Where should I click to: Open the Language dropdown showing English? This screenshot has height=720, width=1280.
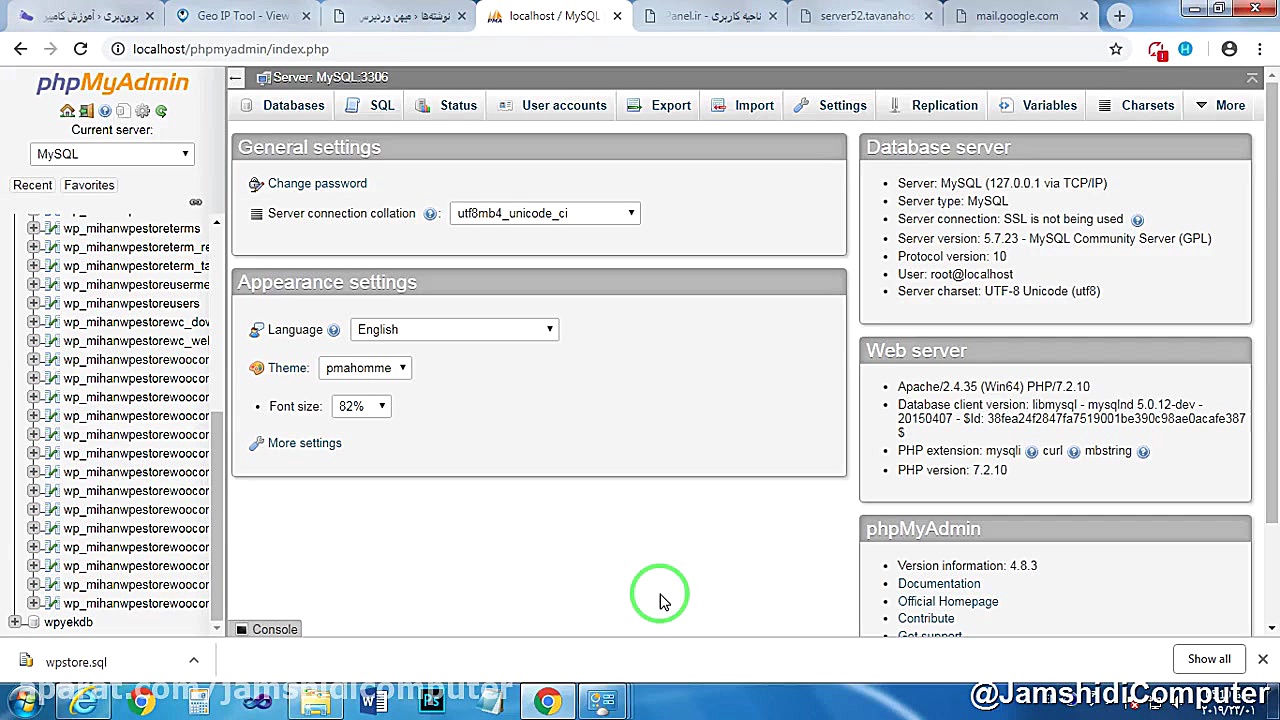pyautogui.click(x=454, y=329)
